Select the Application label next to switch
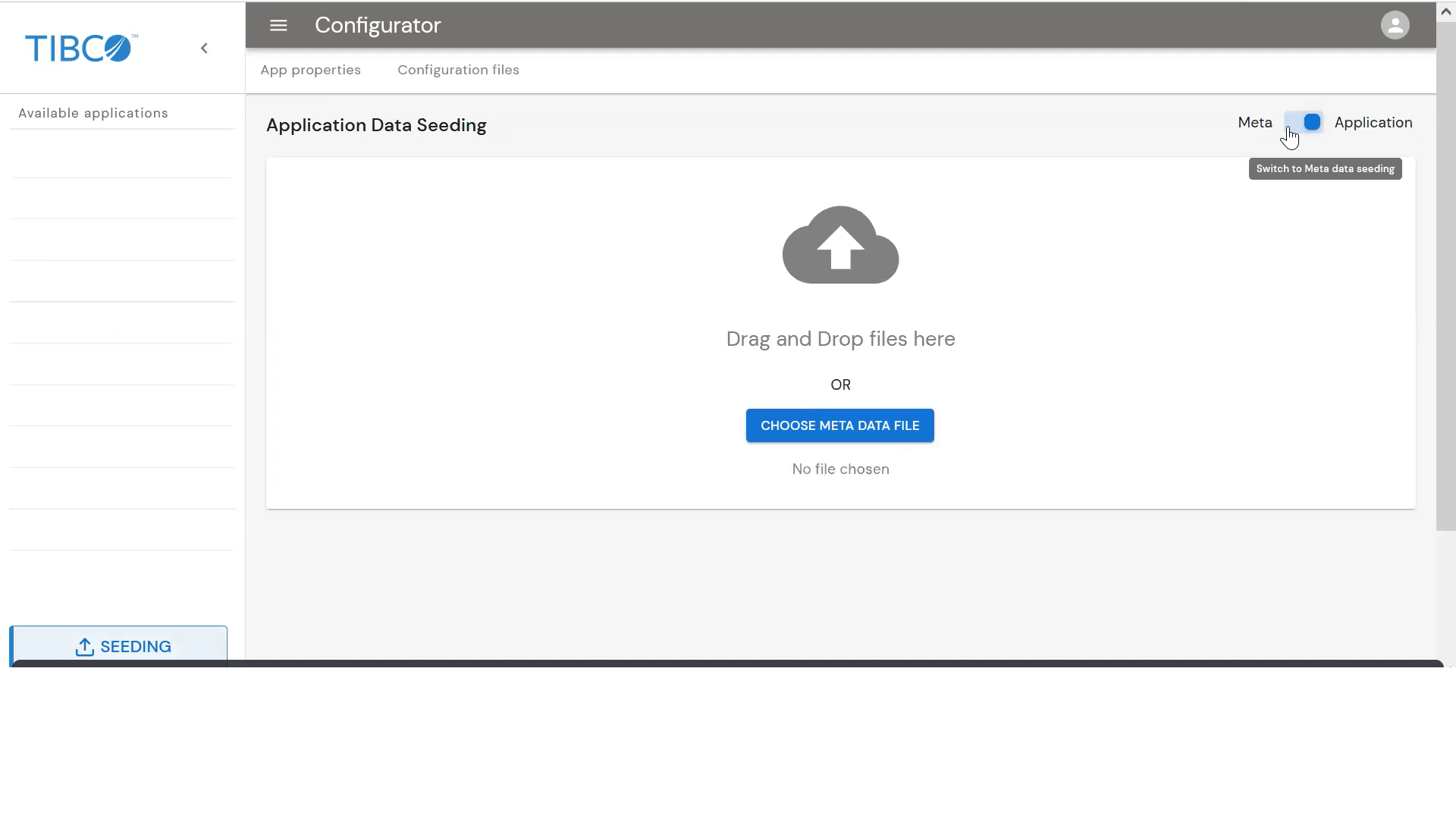The width and height of the screenshot is (1456, 819). tap(1373, 122)
